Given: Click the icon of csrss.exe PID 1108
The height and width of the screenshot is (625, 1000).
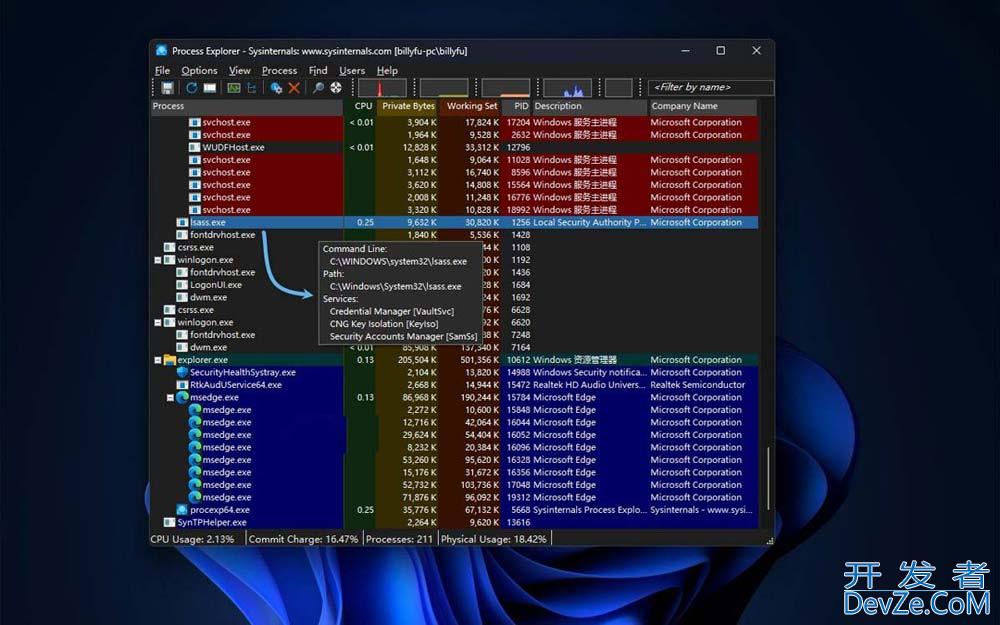Looking at the screenshot, I should [170, 247].
